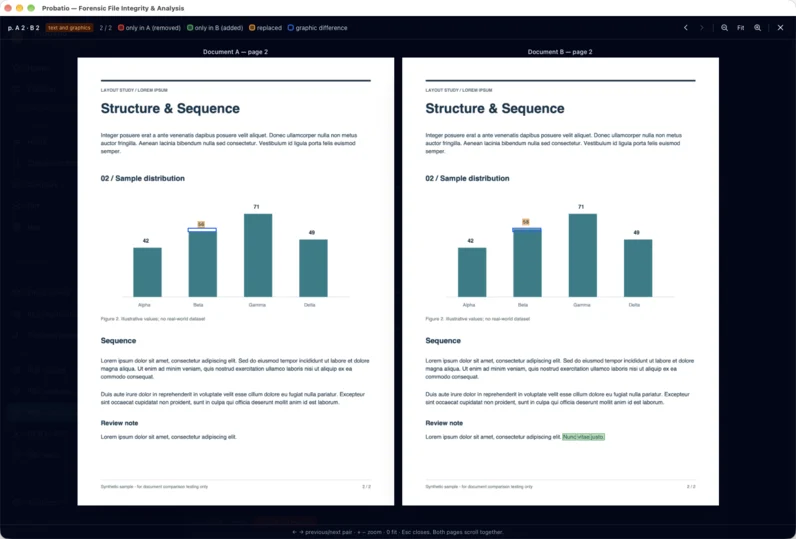
Task: Click the 'text and graphics' badge
Action: pos(69,28)
